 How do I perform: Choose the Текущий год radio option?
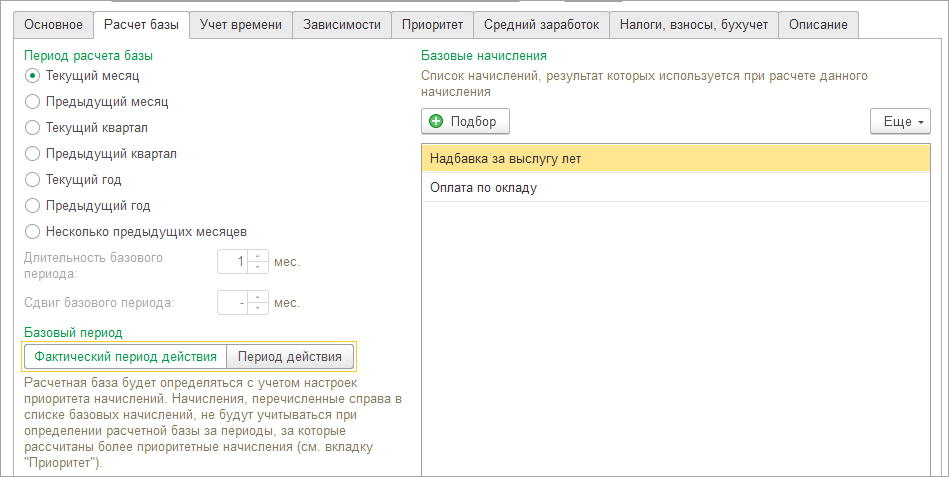[x=32, y=179]
